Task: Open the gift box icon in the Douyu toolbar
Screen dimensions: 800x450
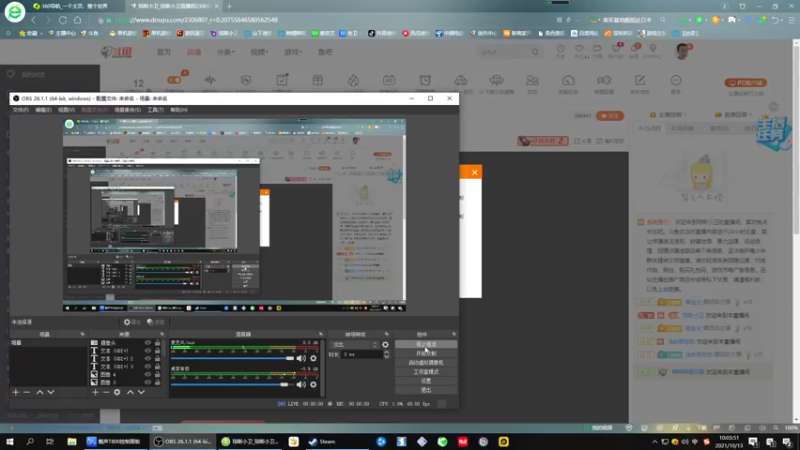Action: pos(317,80)
